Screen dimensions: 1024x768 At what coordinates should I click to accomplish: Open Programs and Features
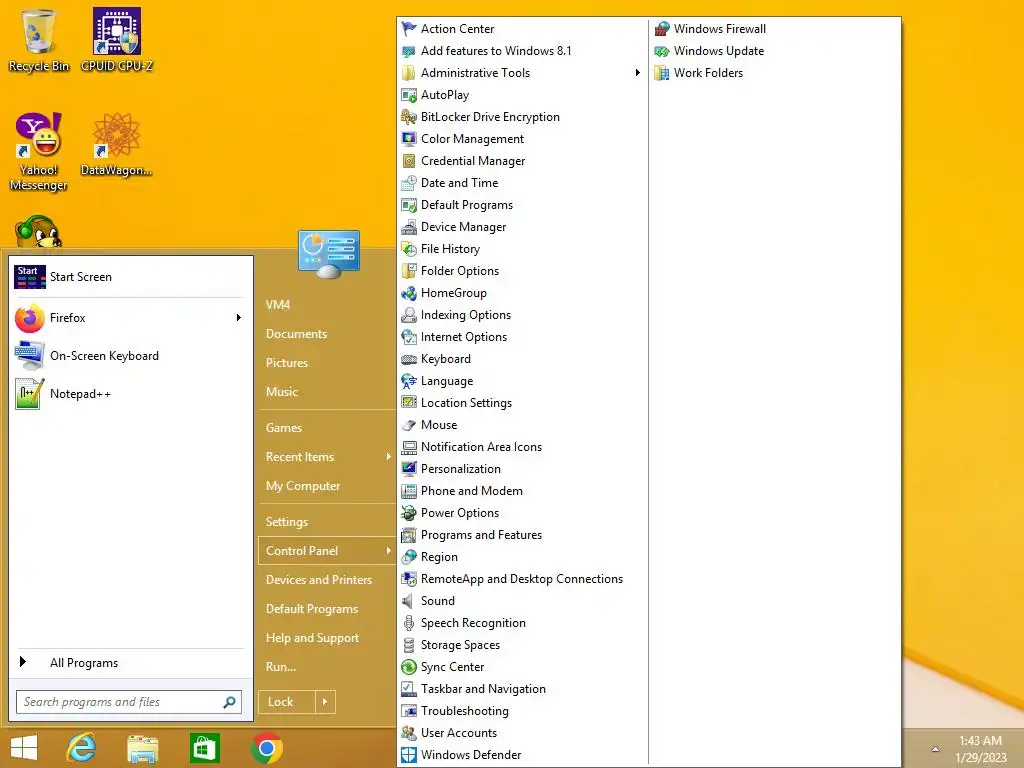click(x=481, y=535)
